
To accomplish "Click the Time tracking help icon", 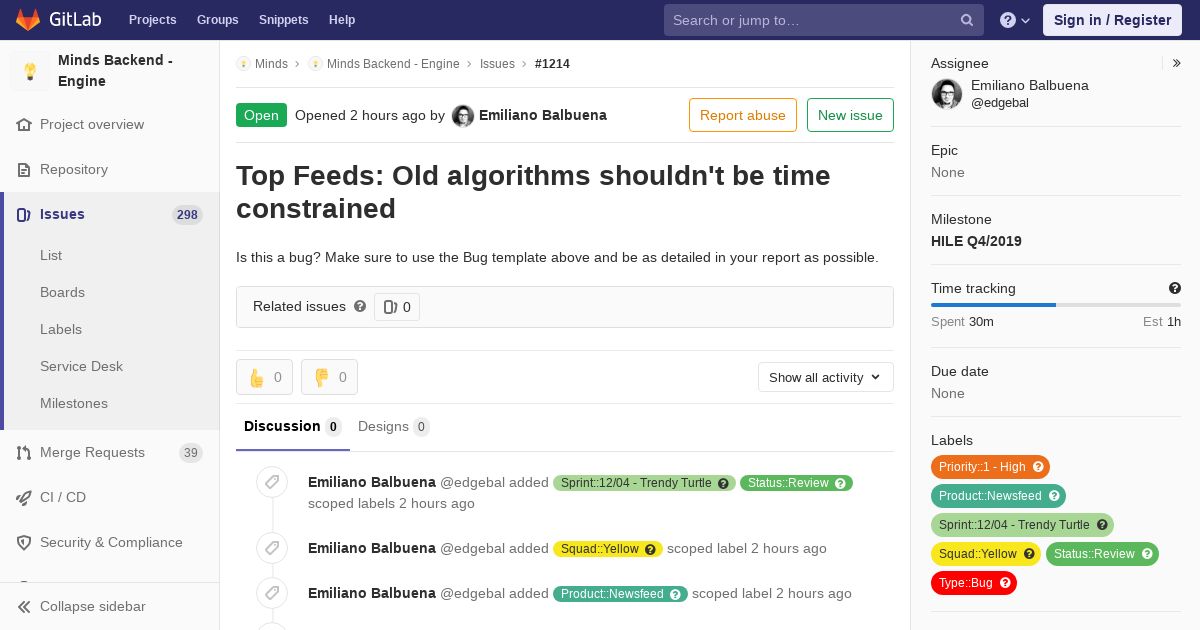I will point(1175,288).
